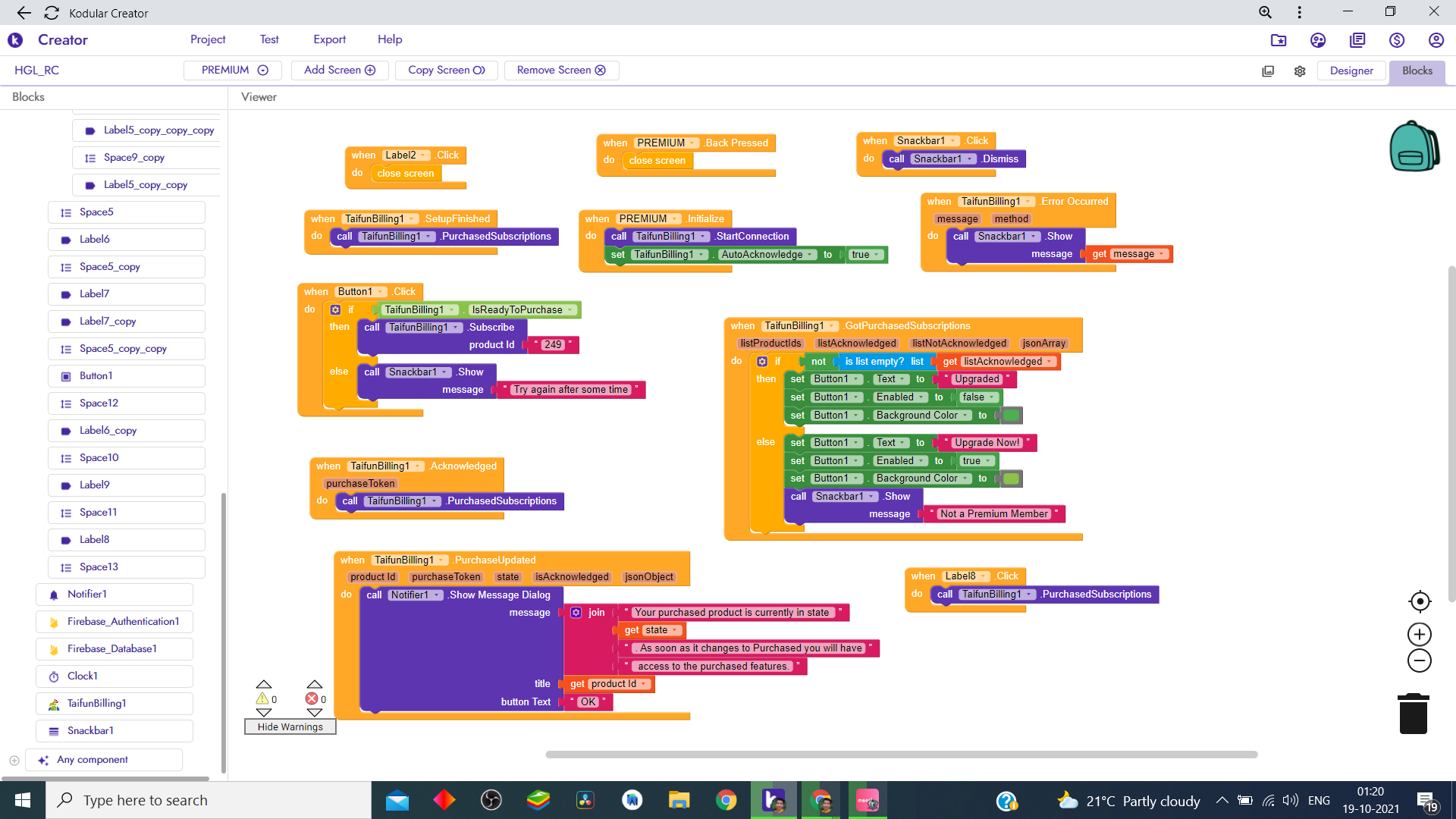
Task: Toggle the true value dropdown in AutoAcknowledge block
Action: [866, 255]
